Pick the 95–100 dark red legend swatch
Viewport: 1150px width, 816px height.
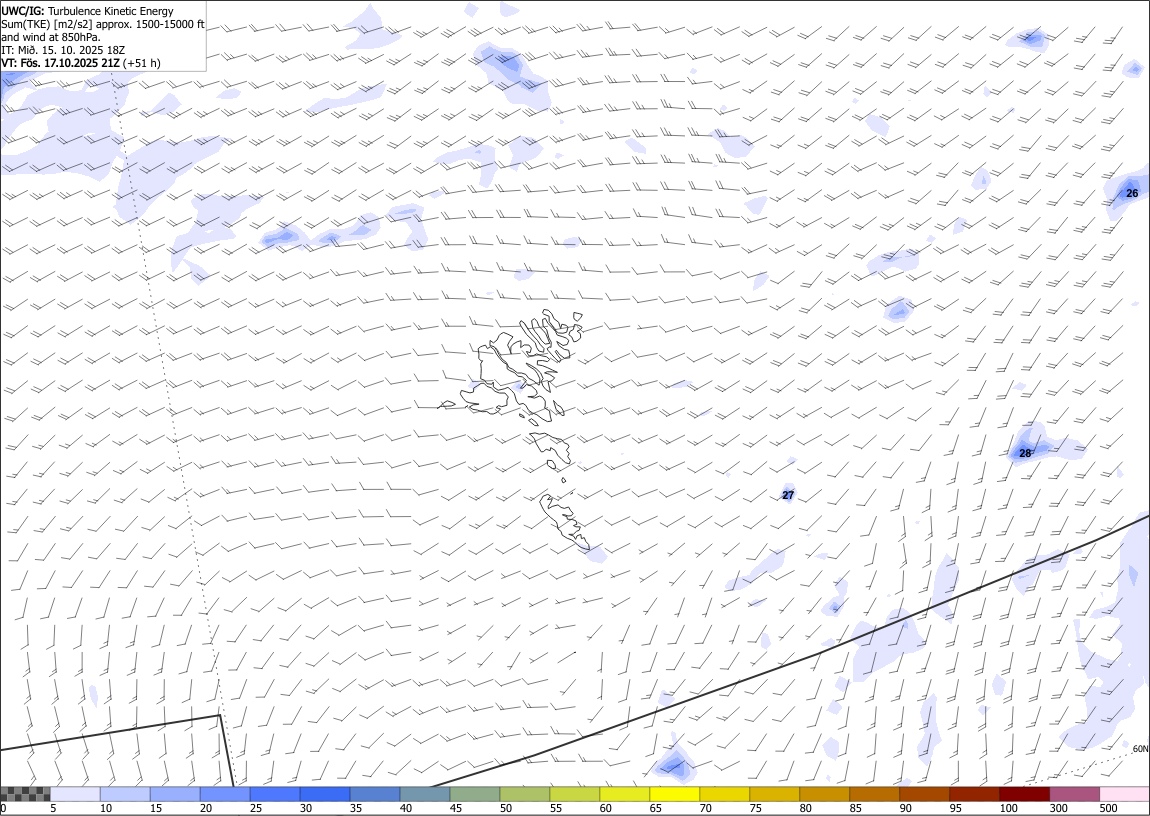(974, 794)
